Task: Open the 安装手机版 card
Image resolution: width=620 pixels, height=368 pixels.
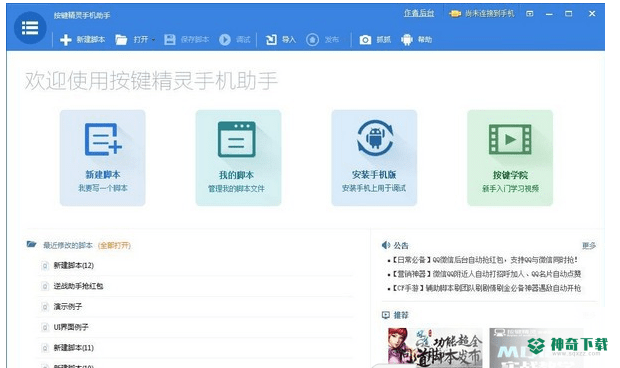Action: (374, 158)
